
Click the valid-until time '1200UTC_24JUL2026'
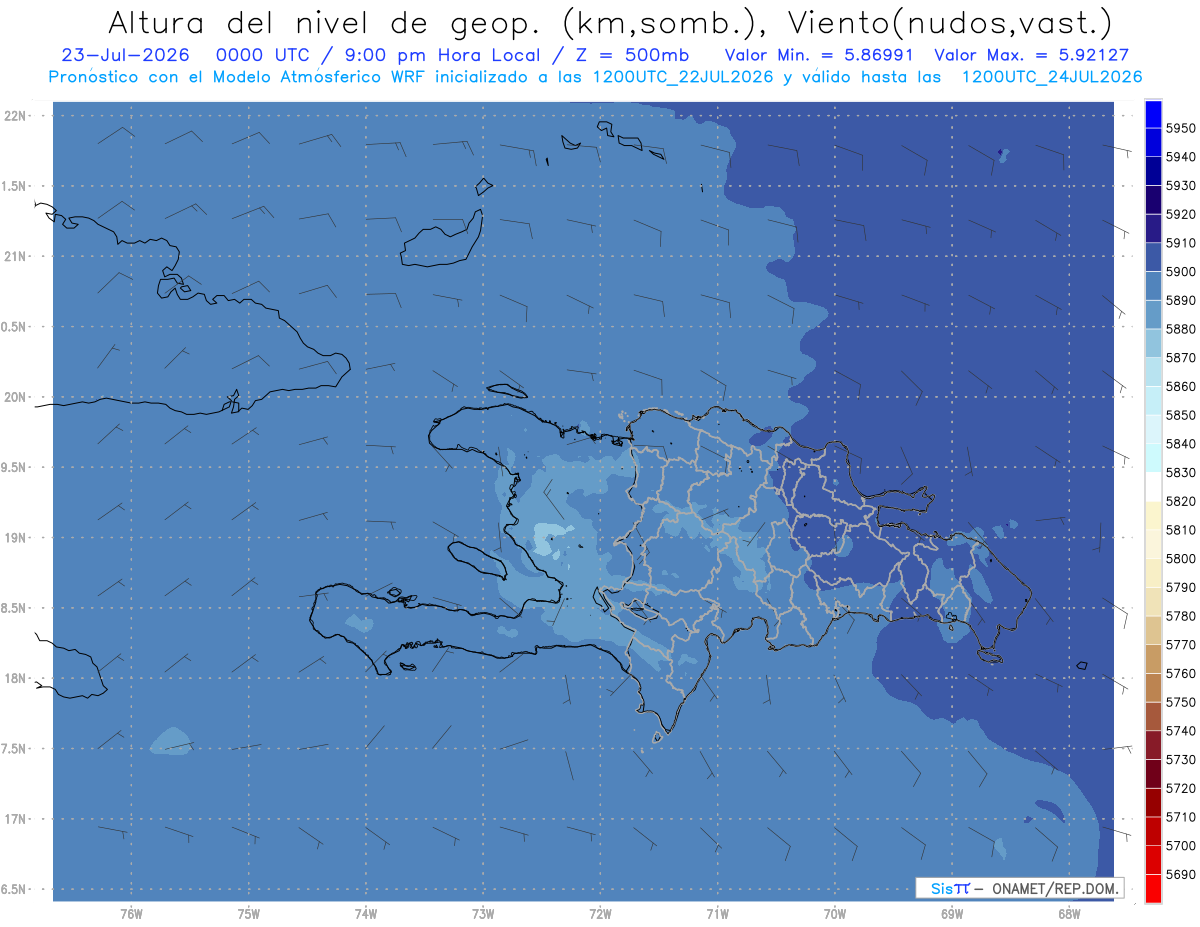point(1051,77)
